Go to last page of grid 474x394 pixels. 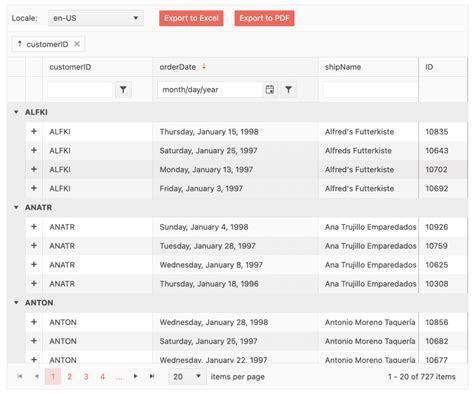pyautogui.click(x=152, y=376)
